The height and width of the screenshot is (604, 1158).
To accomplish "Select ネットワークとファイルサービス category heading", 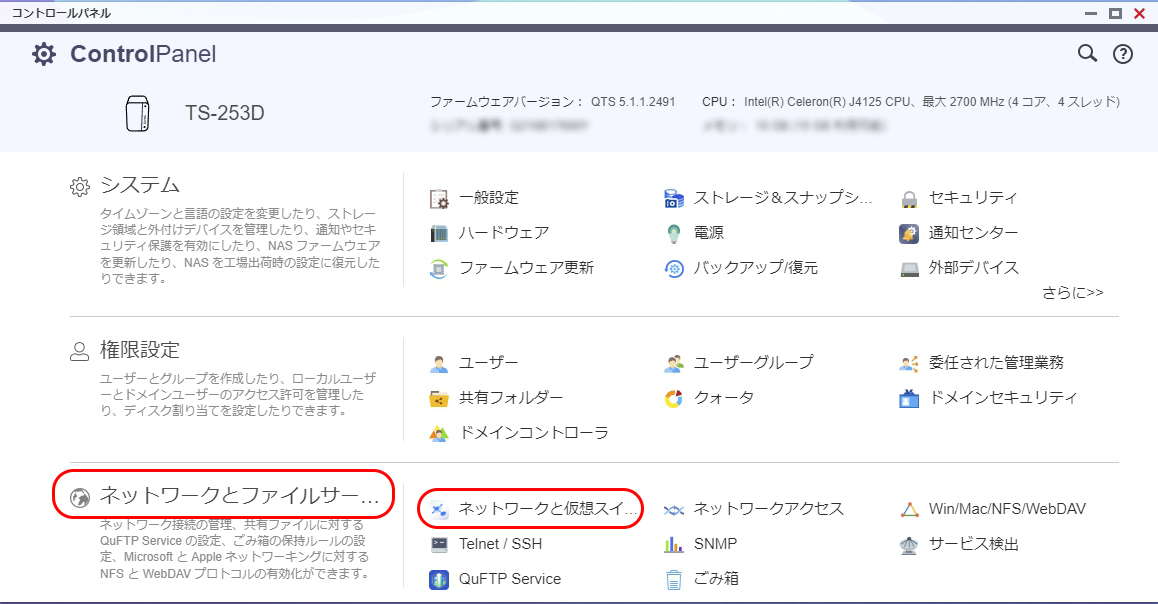I will (x=239, y=495).
